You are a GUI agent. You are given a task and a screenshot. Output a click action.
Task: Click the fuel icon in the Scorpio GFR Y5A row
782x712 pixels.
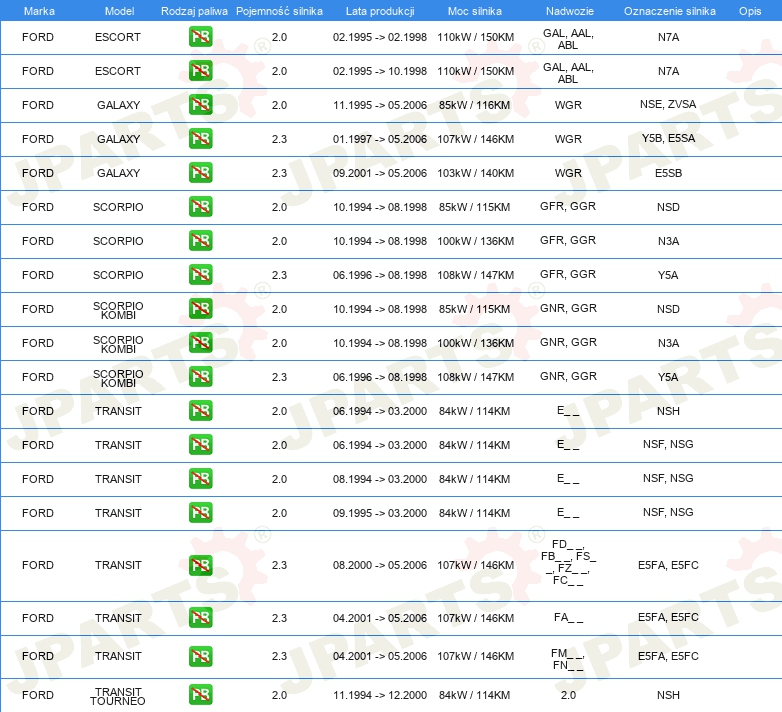(200, 274)
